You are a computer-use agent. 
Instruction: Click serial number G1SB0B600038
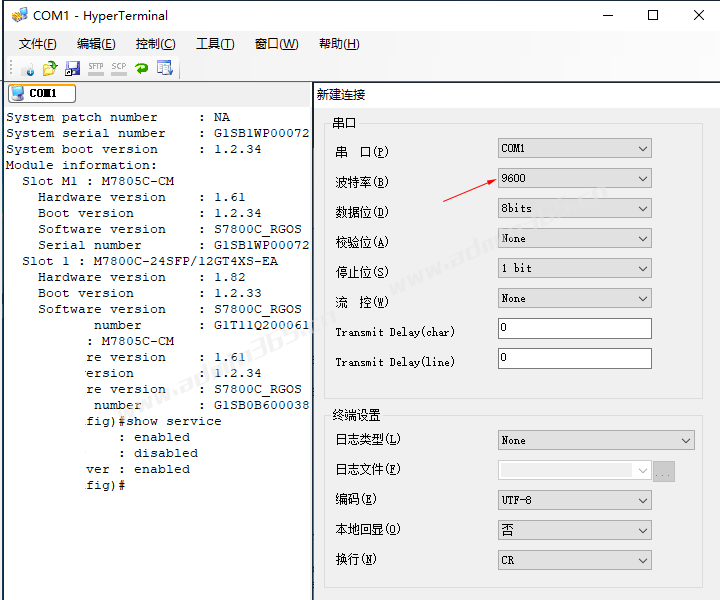pos(261,405)
